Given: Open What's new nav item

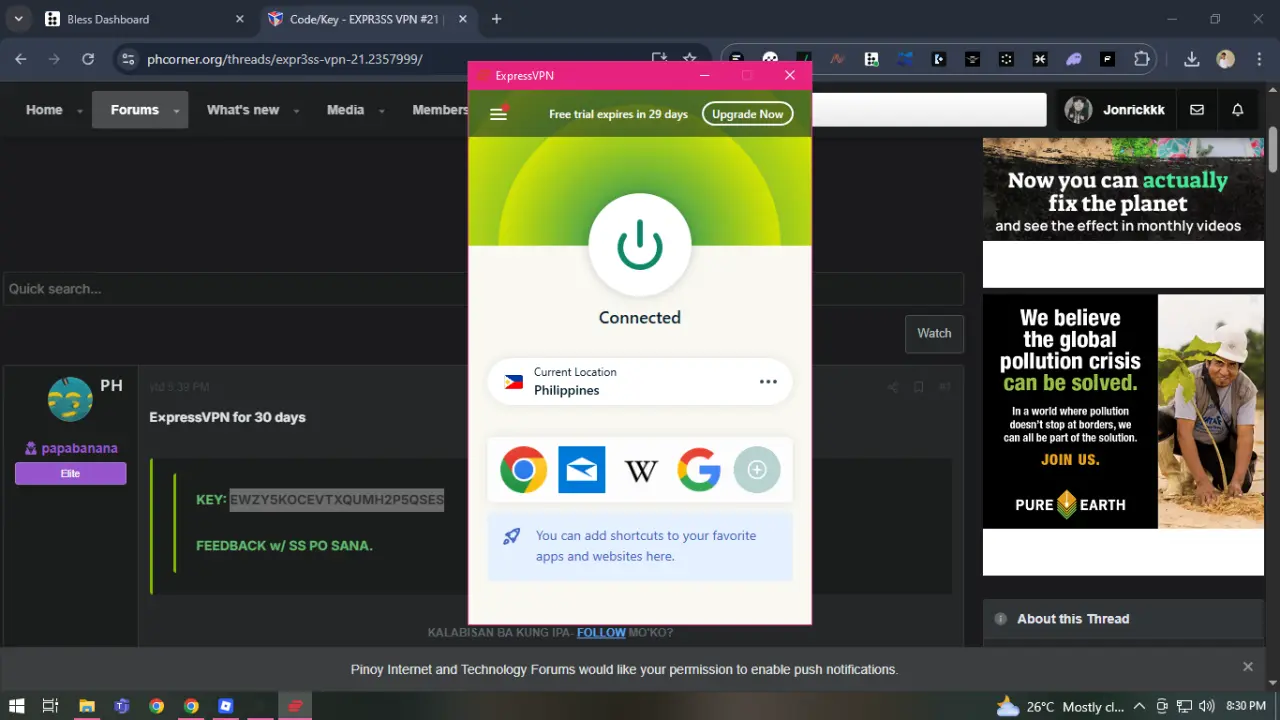Looking at the screenshot, I should (243, 110).
